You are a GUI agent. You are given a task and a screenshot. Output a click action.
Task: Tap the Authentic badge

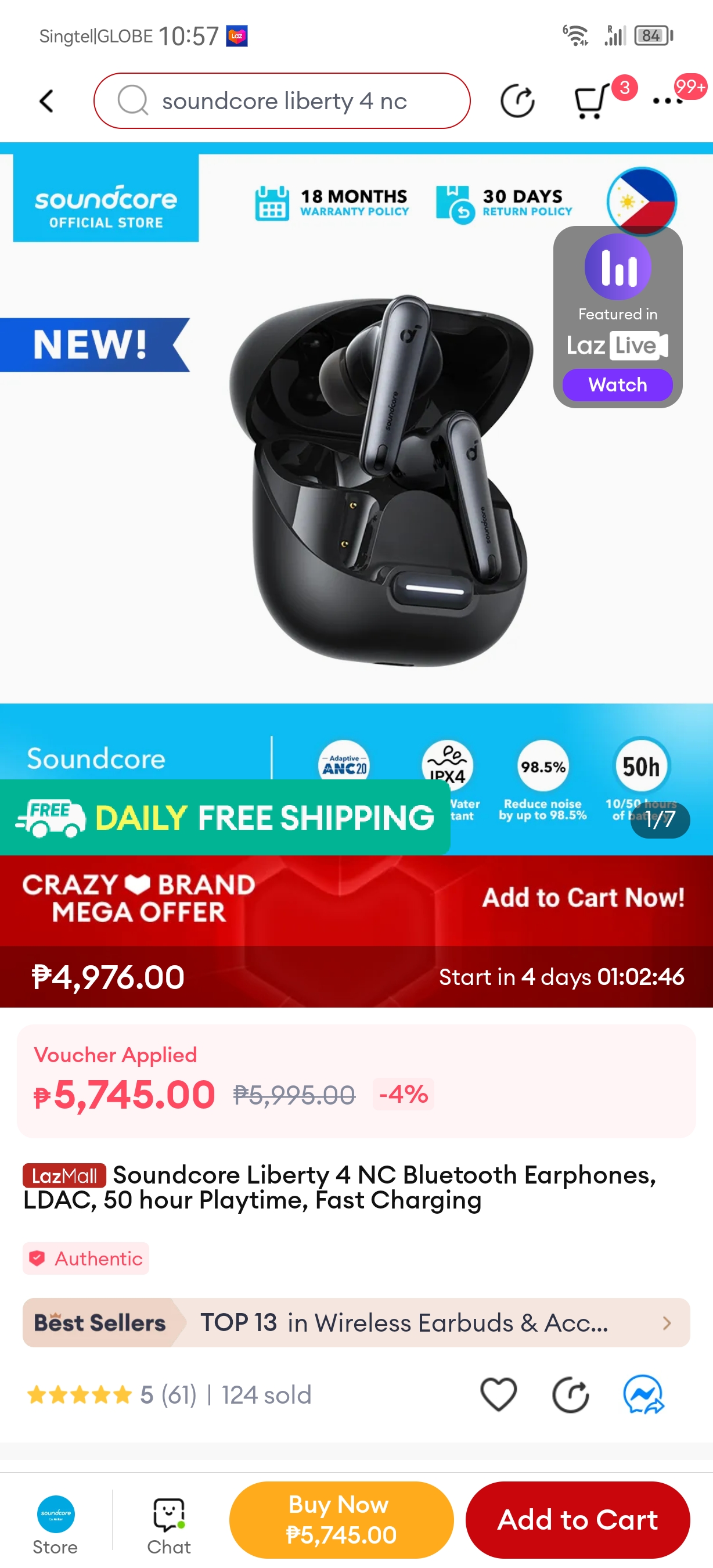click(86, 1258)
